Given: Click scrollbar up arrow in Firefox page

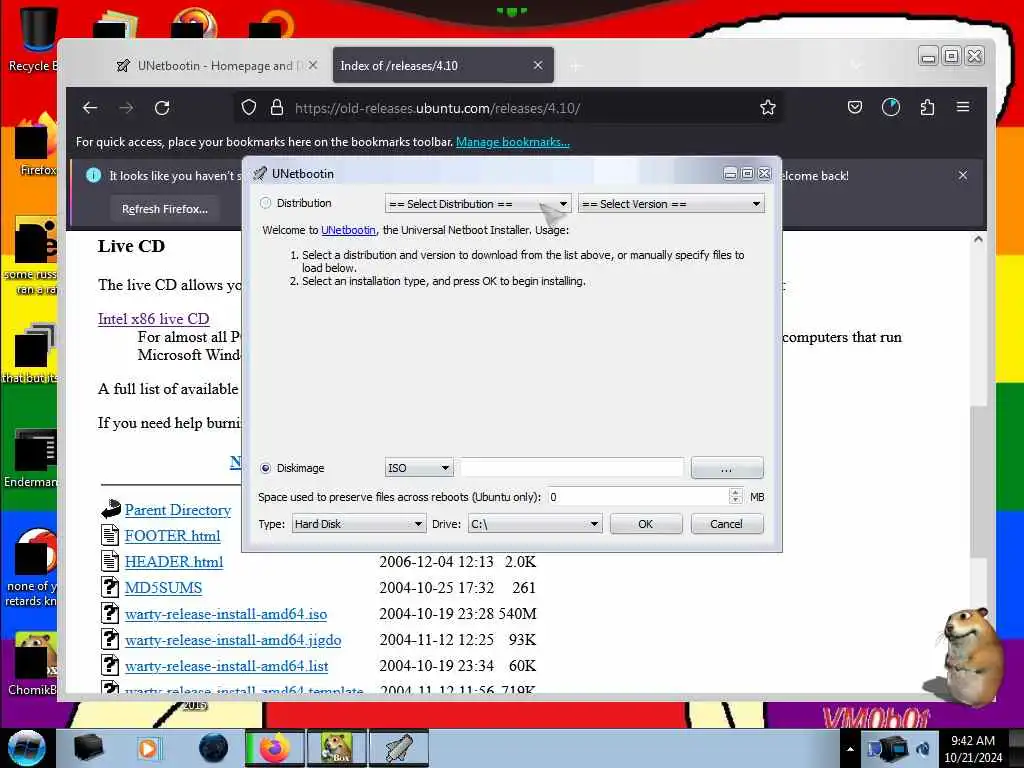Looking at the screenshot, I should point(978,239).
